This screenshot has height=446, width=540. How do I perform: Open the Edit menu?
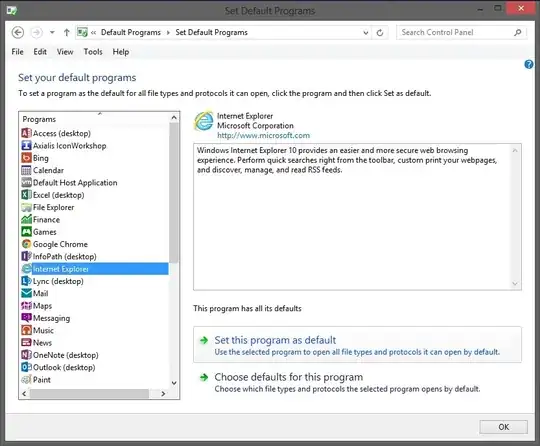40,52
